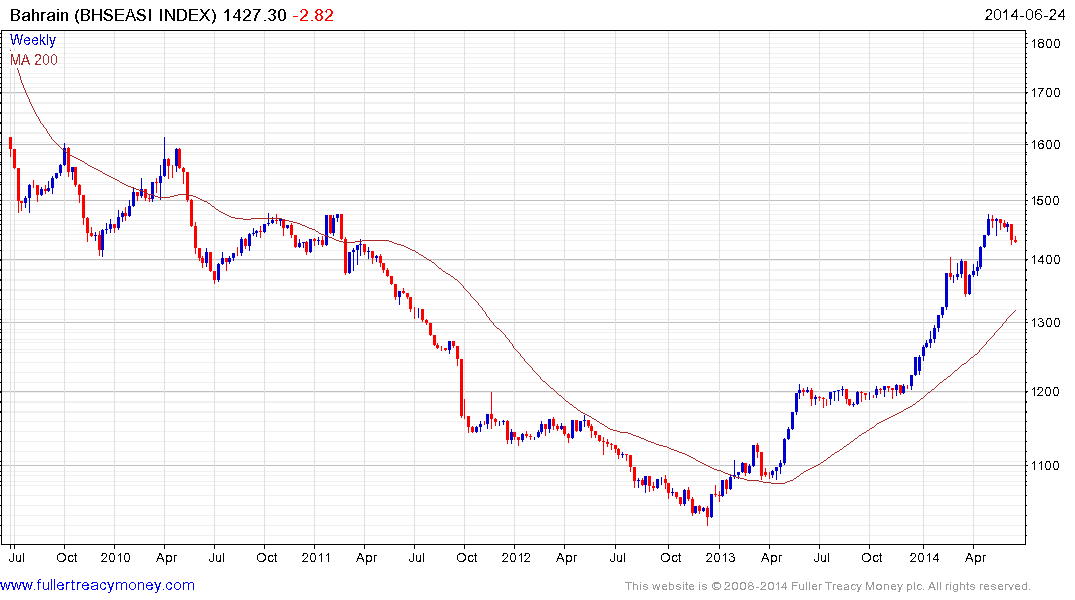Viewport: 1075px width, 600px height.
Task: Click the 2012 year label on time axis
Action: (x=516, y=557)
